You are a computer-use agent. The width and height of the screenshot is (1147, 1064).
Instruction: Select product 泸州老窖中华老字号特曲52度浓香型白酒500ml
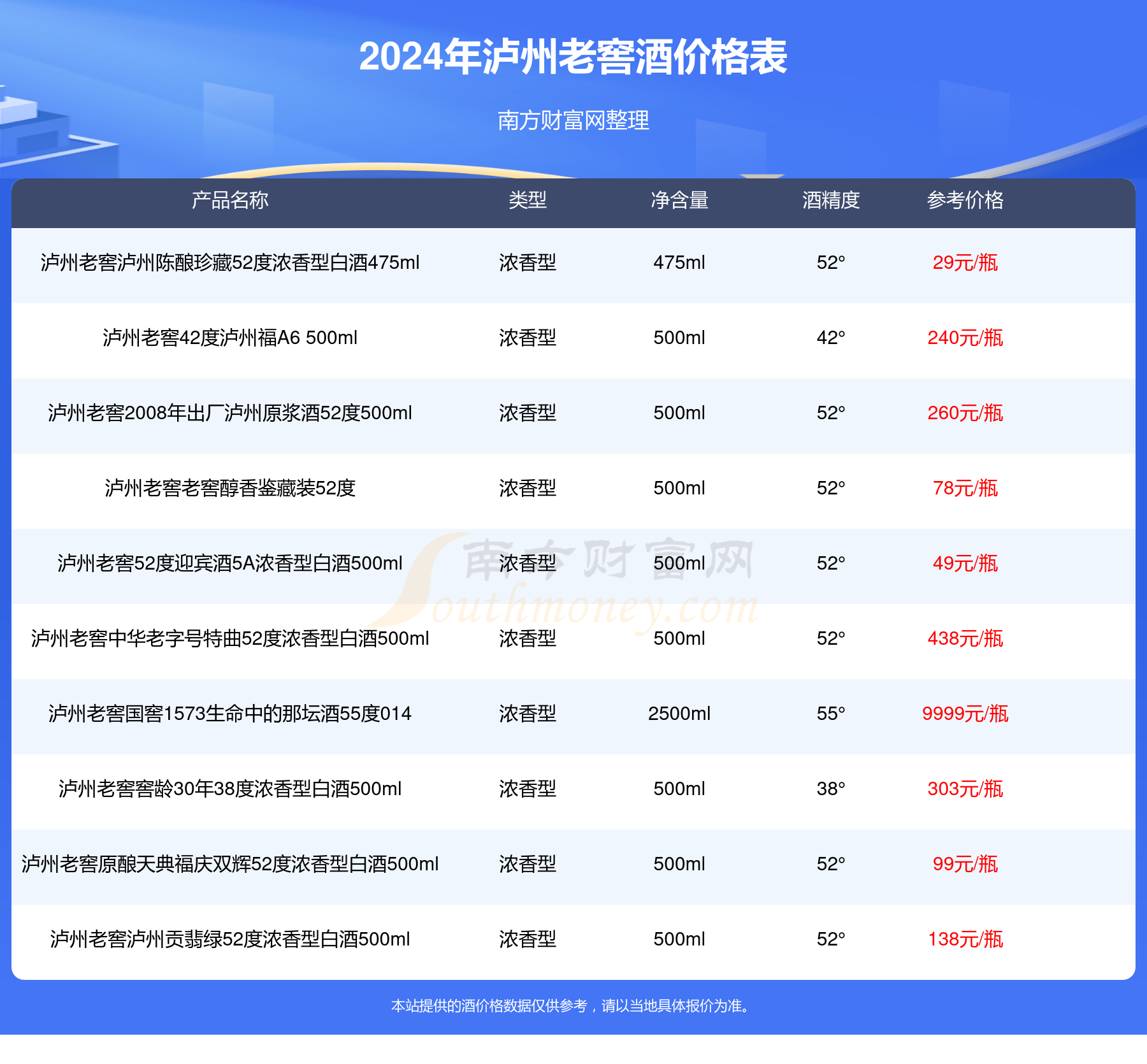(230, 638)
